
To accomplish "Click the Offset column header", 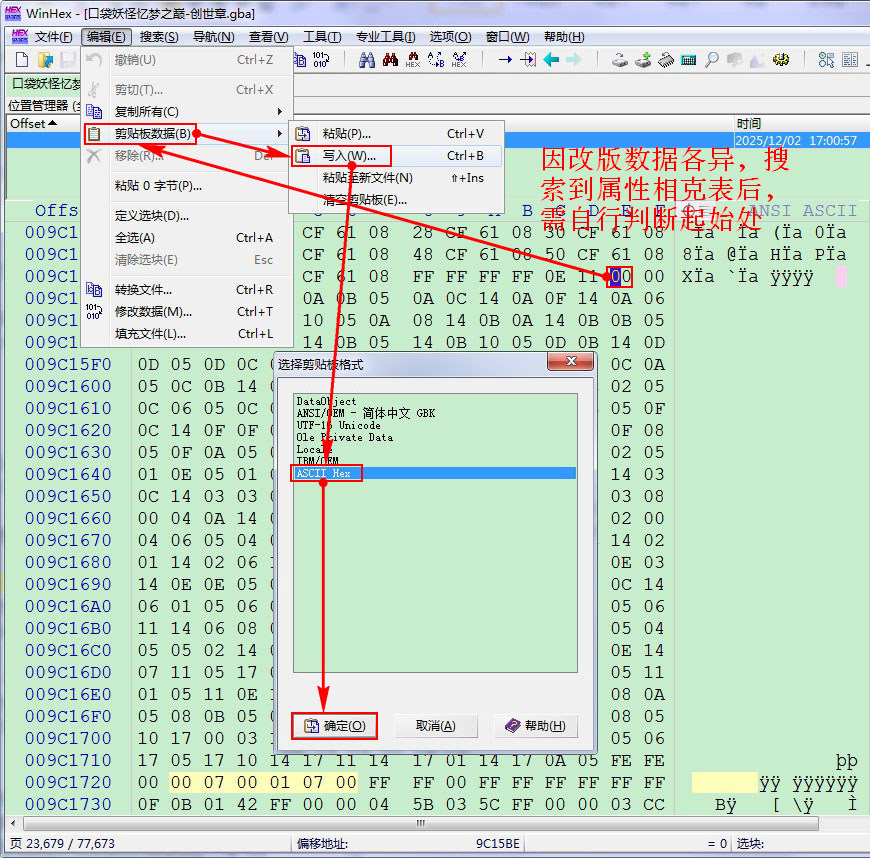I will [x=43, y=124].
